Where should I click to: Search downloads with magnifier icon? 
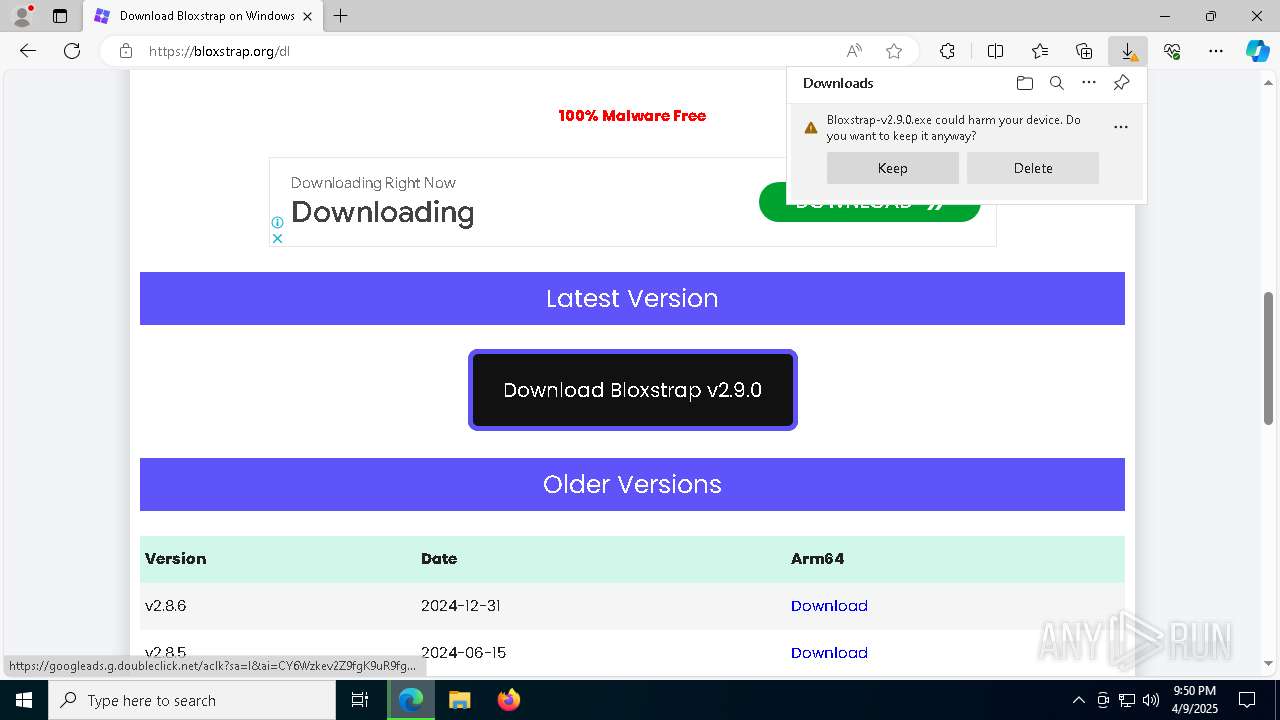pos(1057,83)
